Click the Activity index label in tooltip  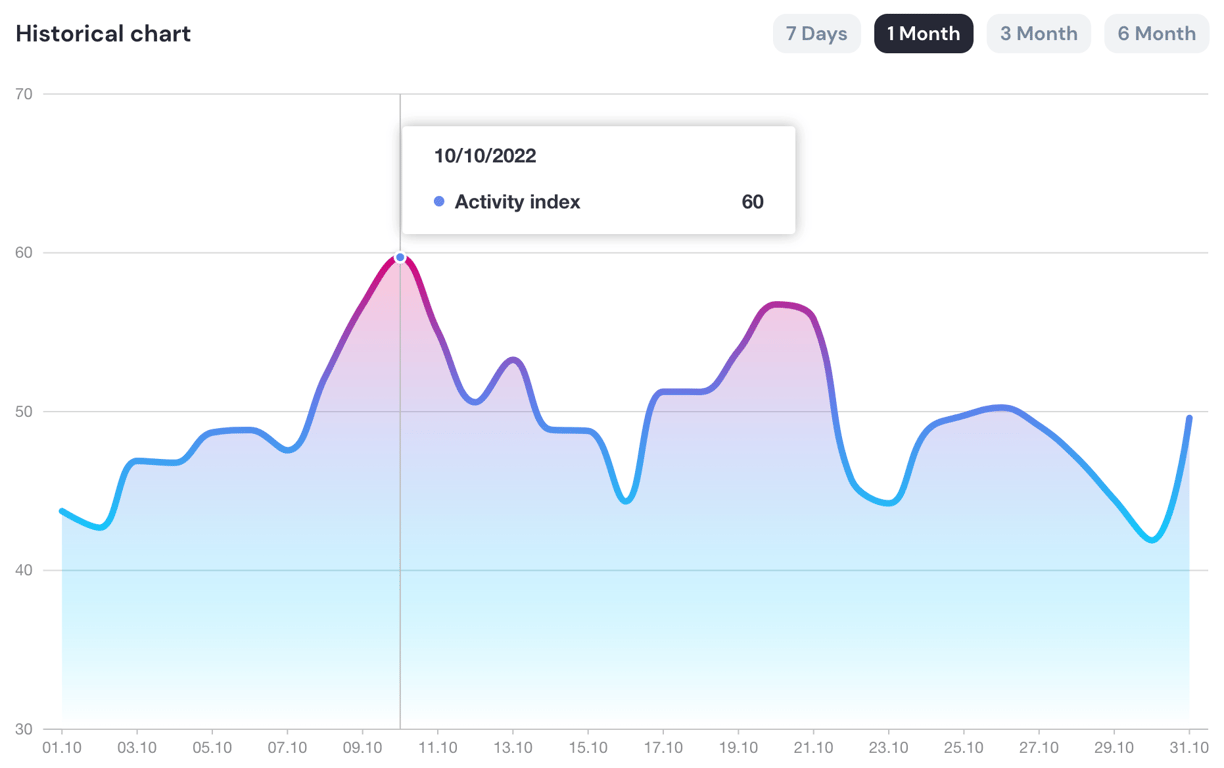[x=517, y=201]
